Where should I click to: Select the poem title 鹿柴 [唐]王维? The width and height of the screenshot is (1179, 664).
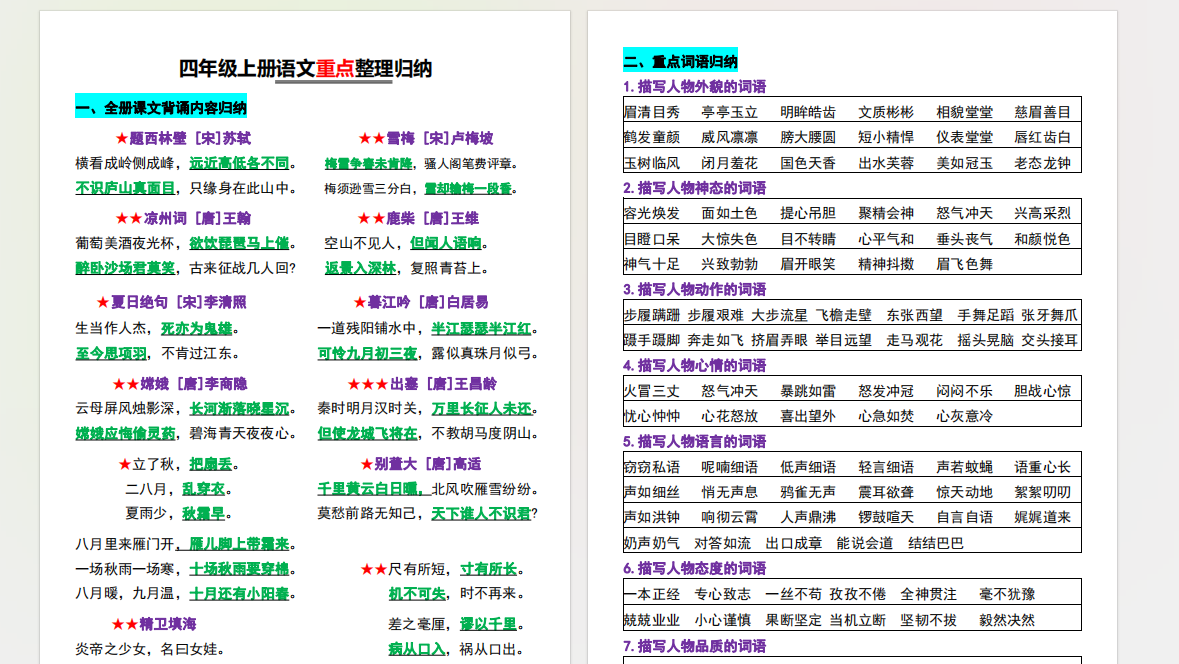(432, 219)
